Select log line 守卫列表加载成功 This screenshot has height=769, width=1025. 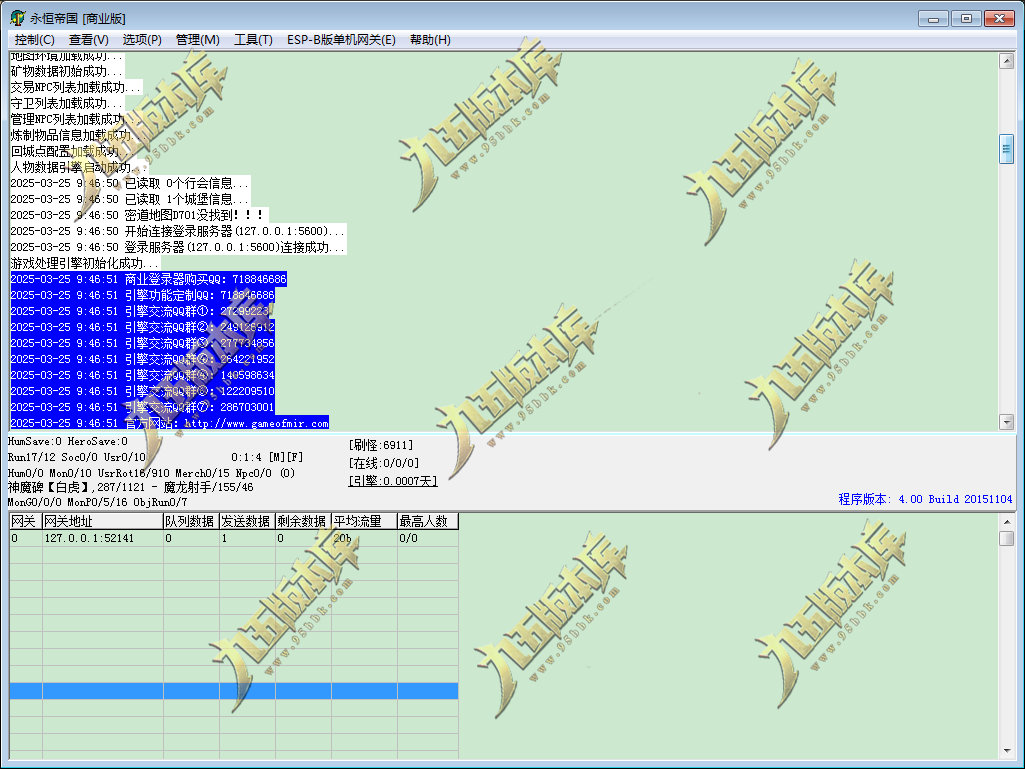tap(67, 103)
